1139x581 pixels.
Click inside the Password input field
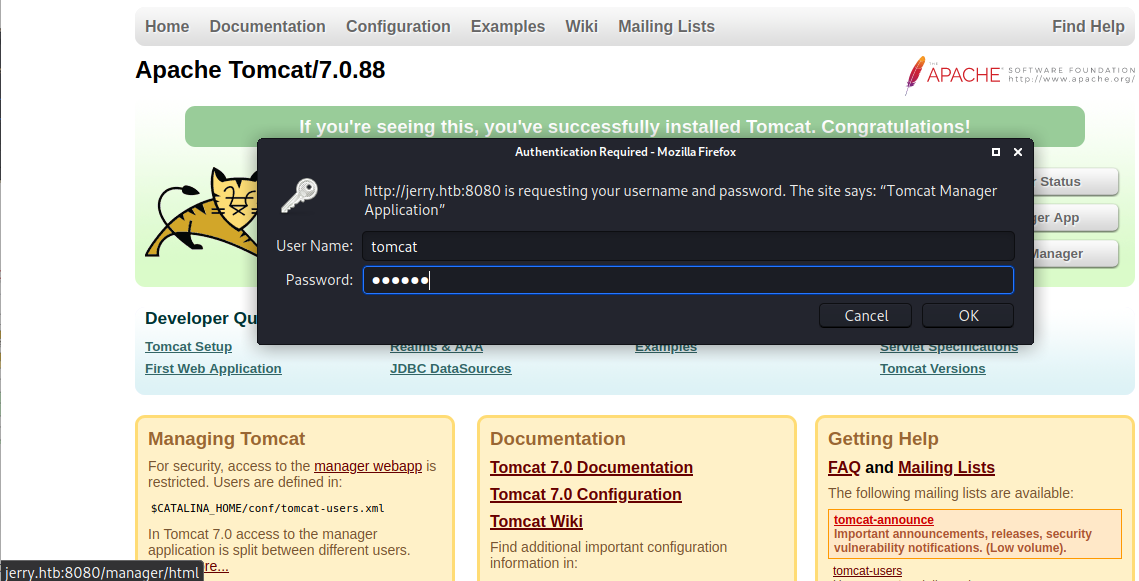tap(688, 280)
